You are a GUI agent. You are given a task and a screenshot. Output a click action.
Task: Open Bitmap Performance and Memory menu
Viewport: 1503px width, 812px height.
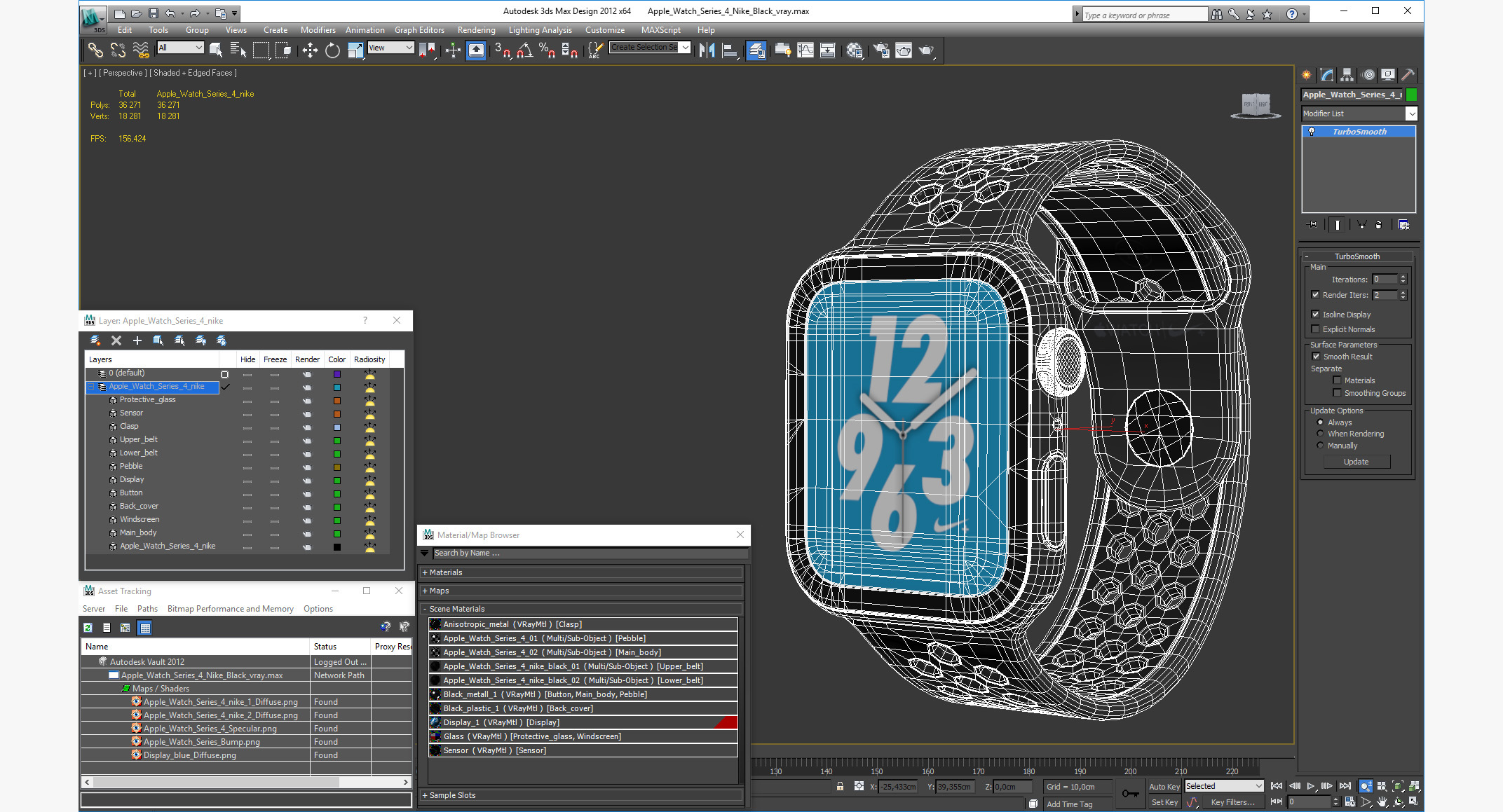pyautogui.click(x=231, y=609)
